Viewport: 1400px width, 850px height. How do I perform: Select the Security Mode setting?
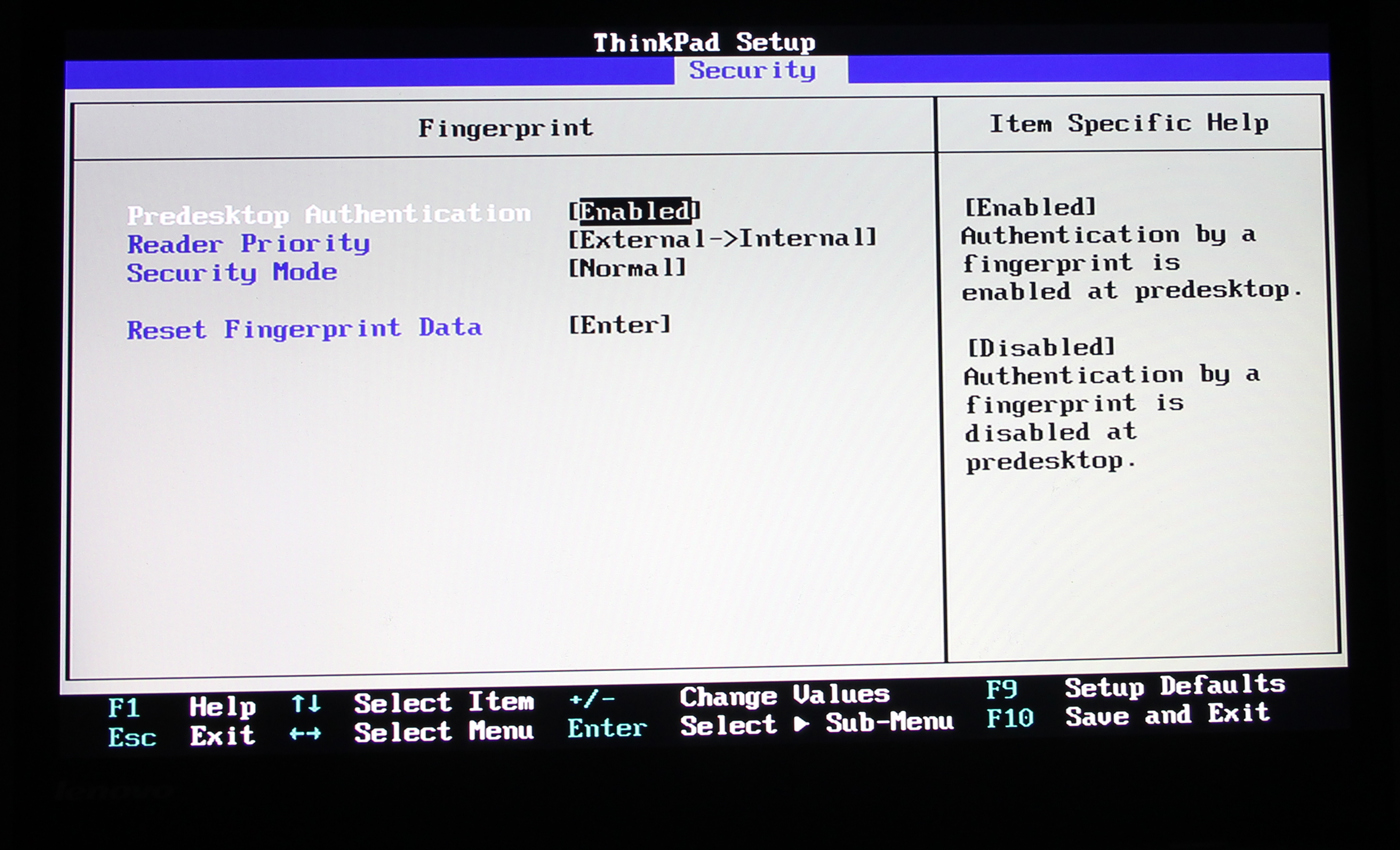232,272
